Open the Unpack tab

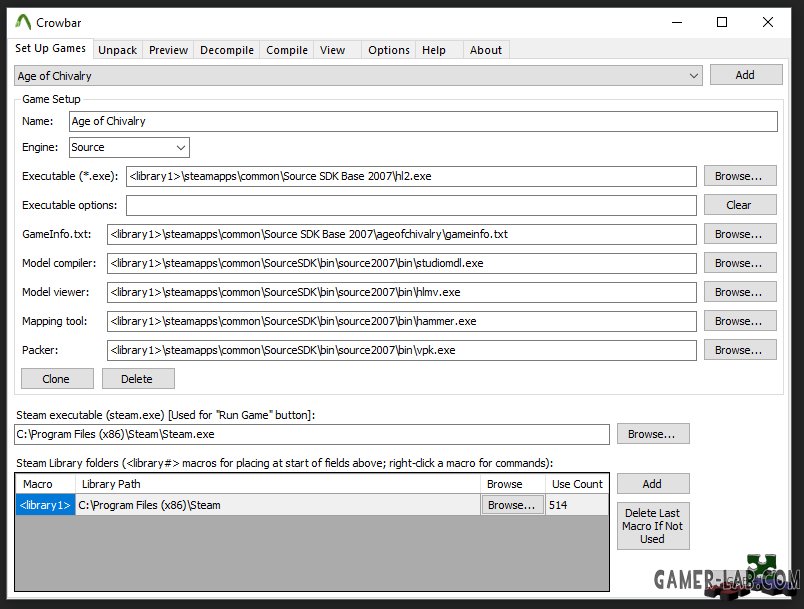click(x=117, y=50)
